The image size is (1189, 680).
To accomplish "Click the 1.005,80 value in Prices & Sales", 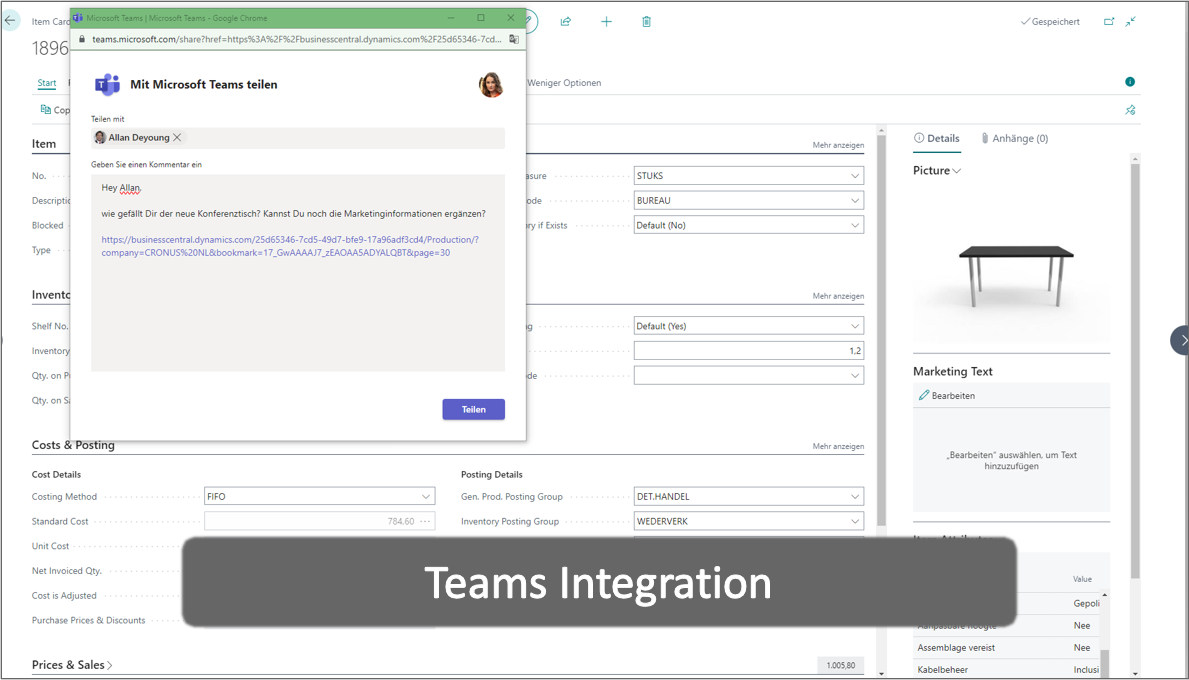I will (x=840, y=665).
